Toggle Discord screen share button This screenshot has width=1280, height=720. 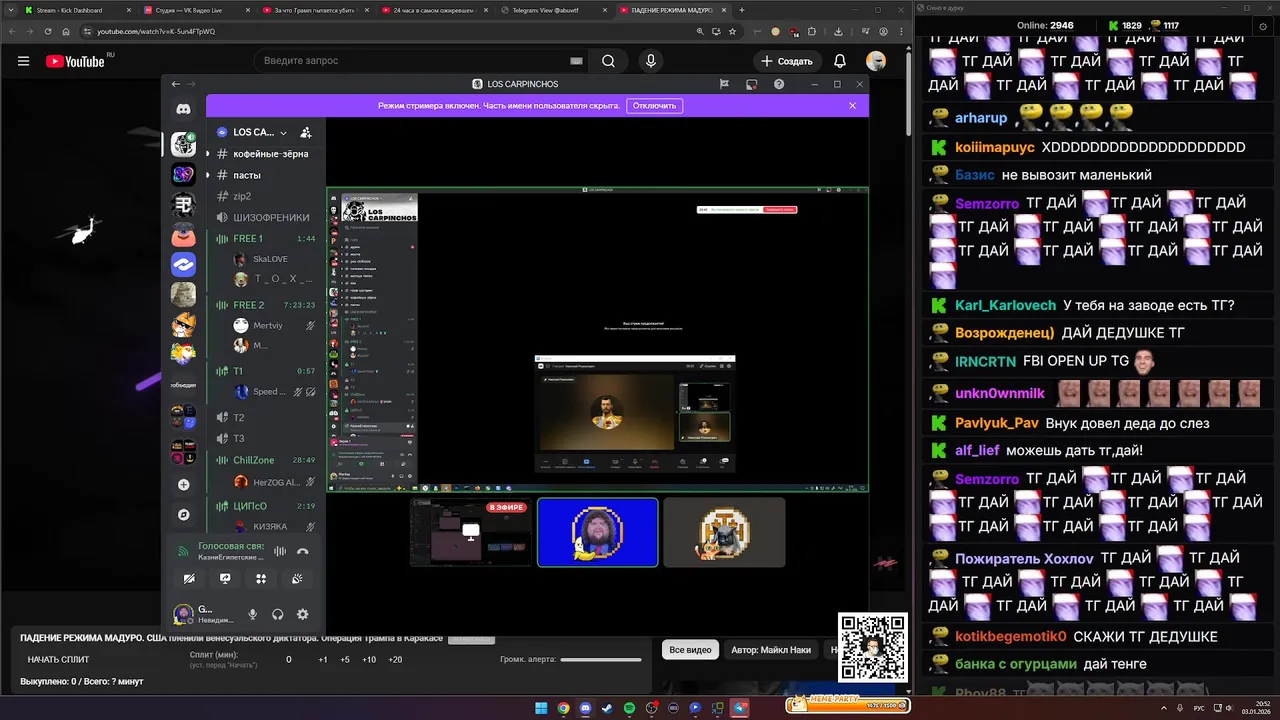click(x=225, y=579)
